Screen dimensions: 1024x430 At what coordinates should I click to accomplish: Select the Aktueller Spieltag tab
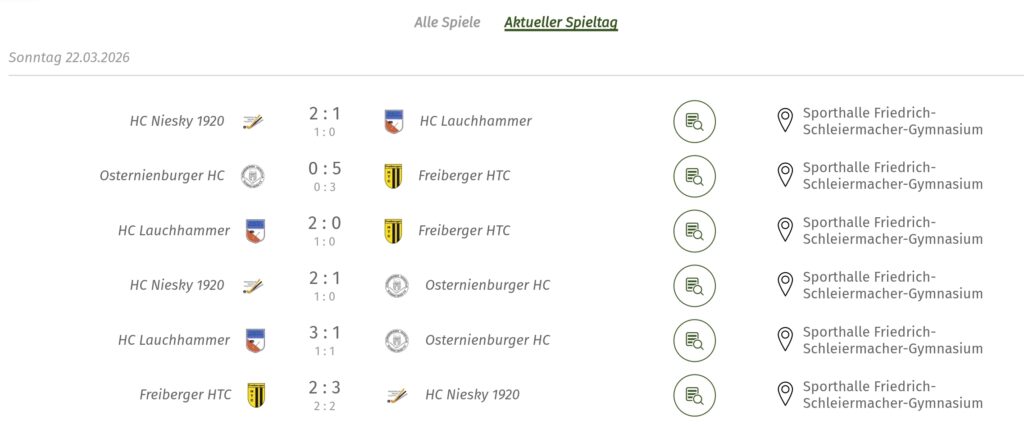[560, 22]
